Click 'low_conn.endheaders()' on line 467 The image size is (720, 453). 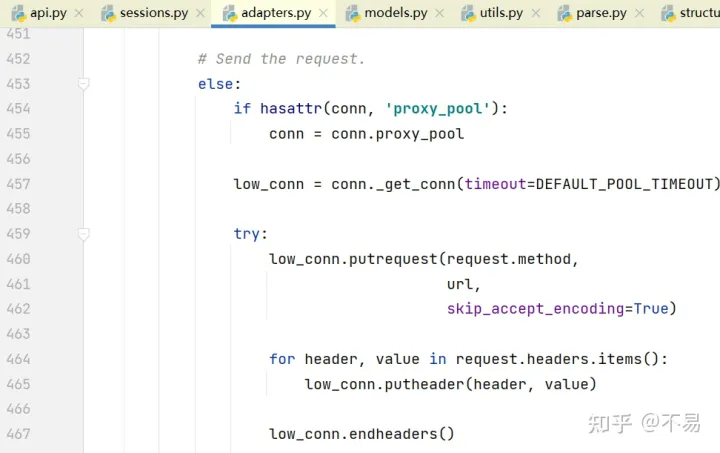362,434
